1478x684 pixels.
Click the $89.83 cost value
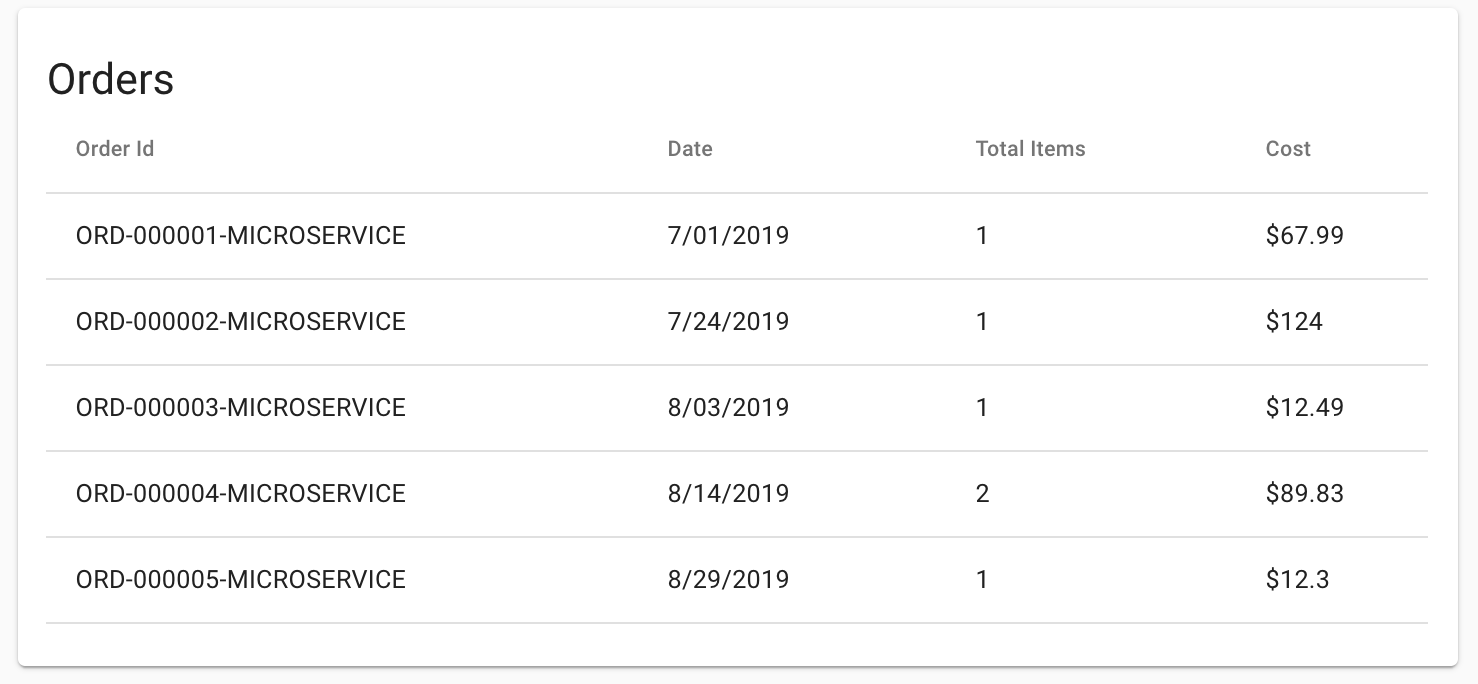(x=1304, y=494)
